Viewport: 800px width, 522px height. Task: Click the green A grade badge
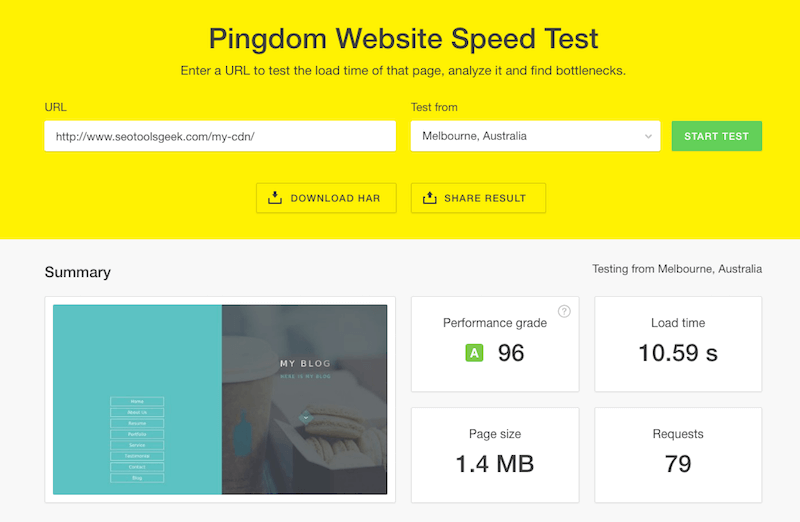[474, 353]
